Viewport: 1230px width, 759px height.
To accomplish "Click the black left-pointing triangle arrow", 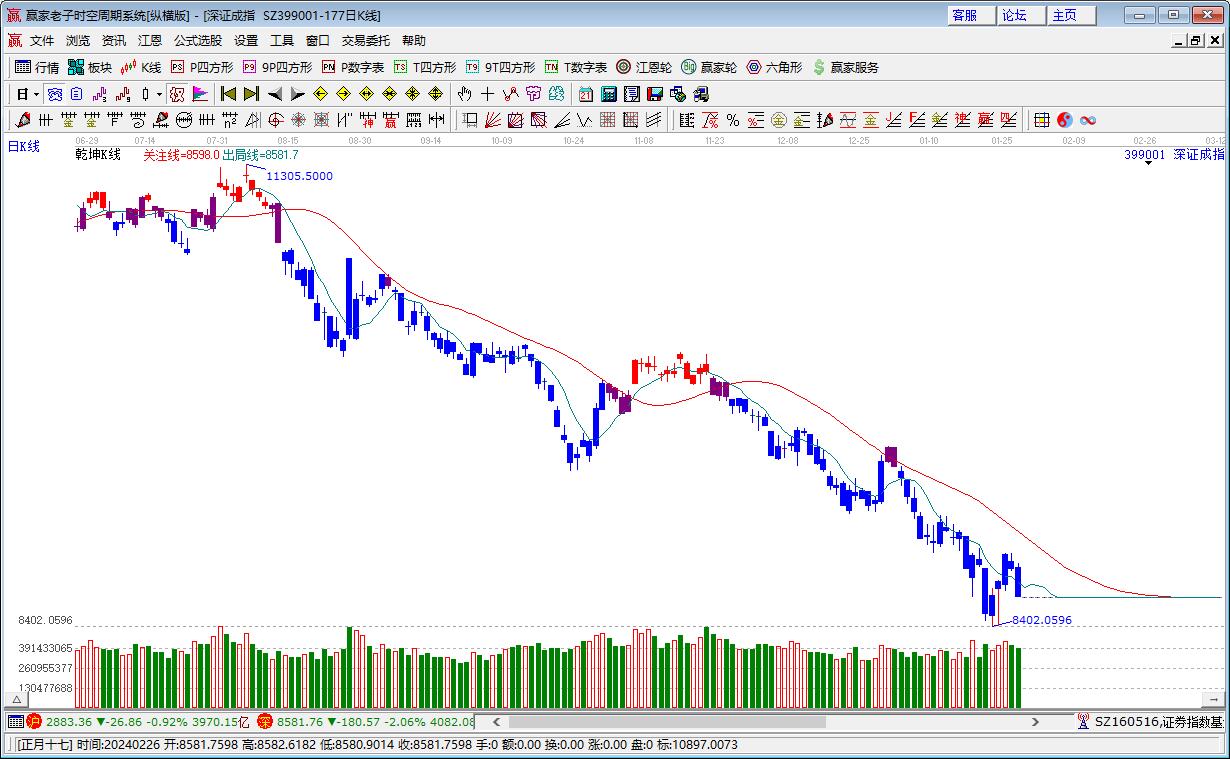I will pos(275,94).
